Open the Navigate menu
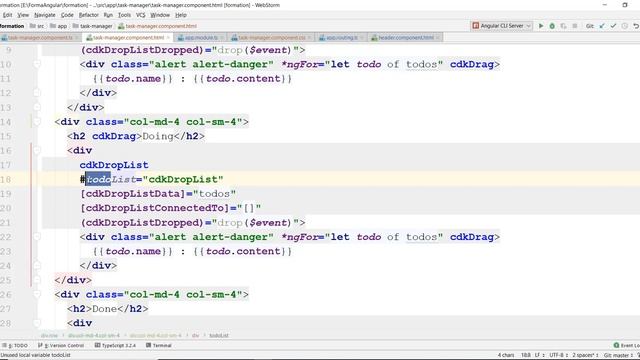The image size is (640, 360). pyautogui.click(x=44, y=15)
